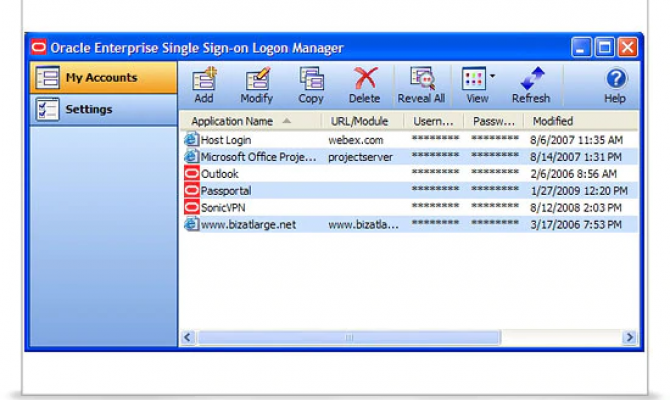Click the Usern... column header

[433, 121]
